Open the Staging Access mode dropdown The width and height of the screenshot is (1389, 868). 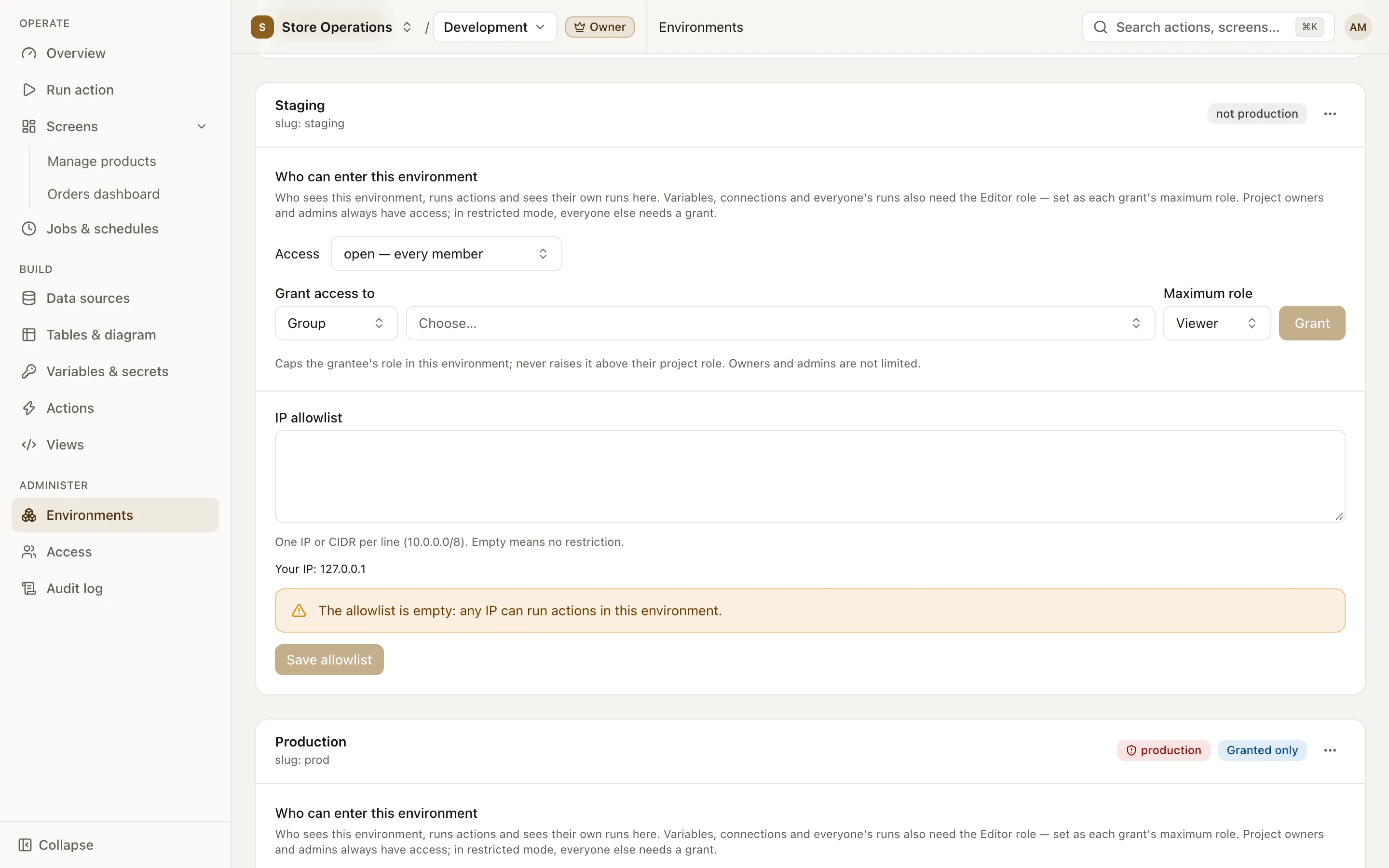tap(446, 254)
